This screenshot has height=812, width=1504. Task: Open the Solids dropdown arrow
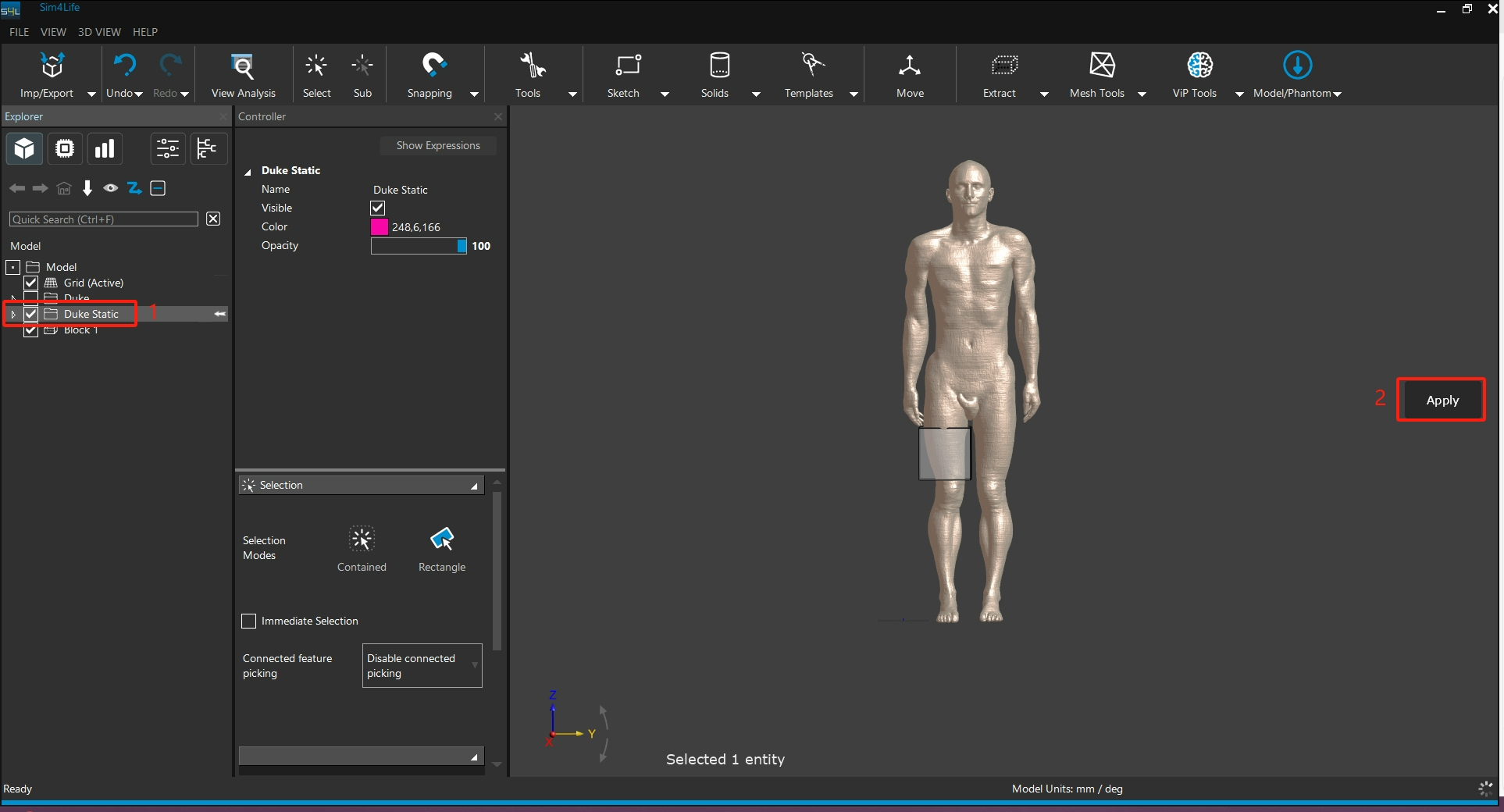756,94
